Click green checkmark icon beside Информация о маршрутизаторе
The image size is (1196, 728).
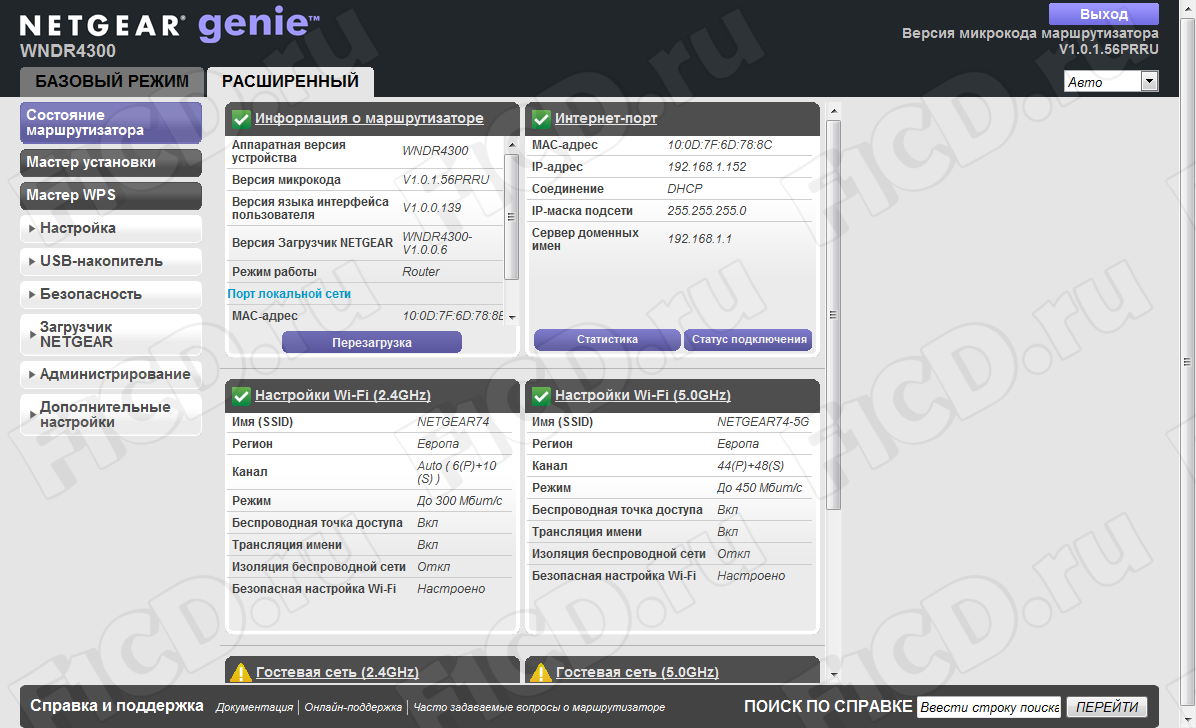tap(241, 119)
